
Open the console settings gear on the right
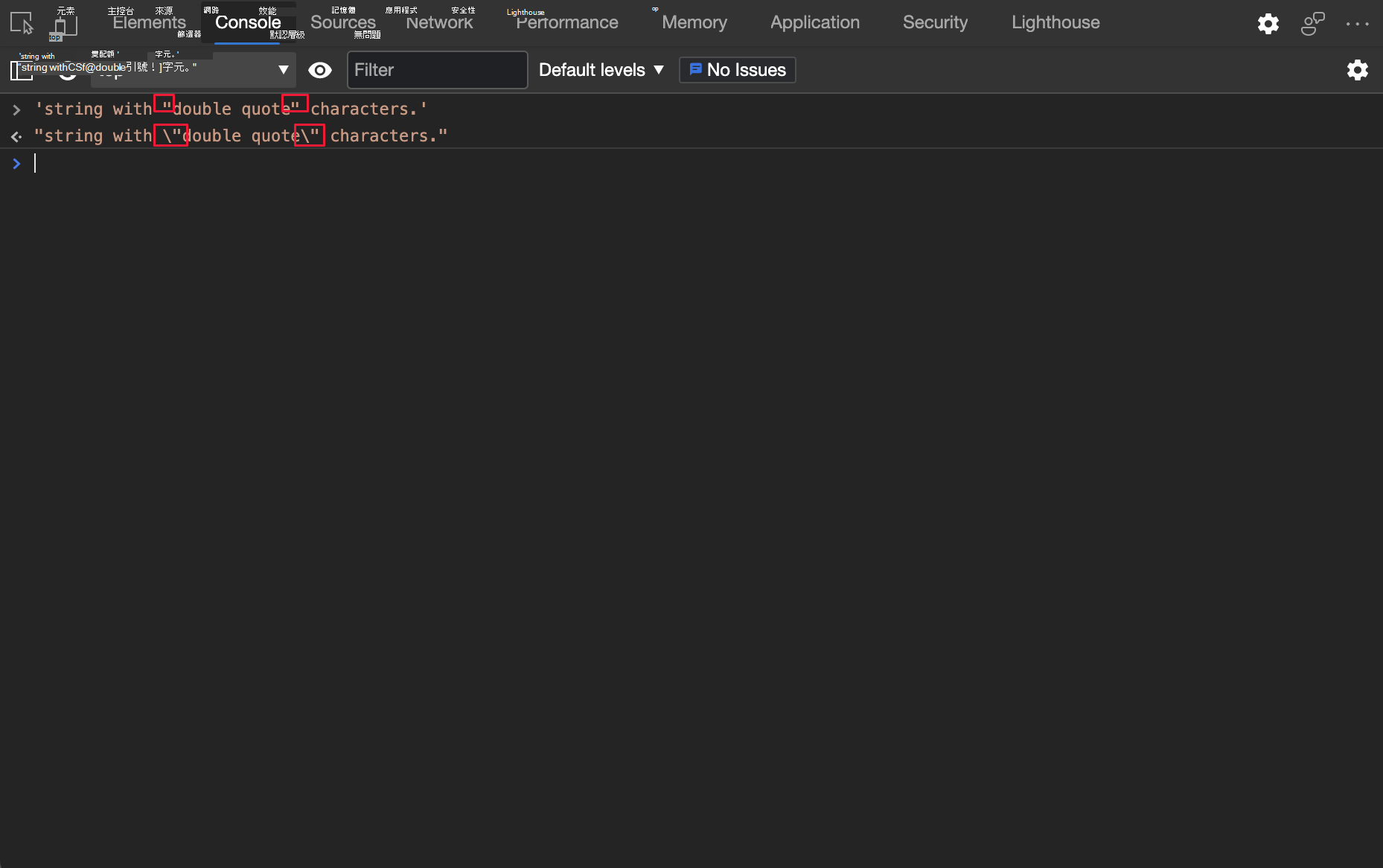(x=1358, y=70)
